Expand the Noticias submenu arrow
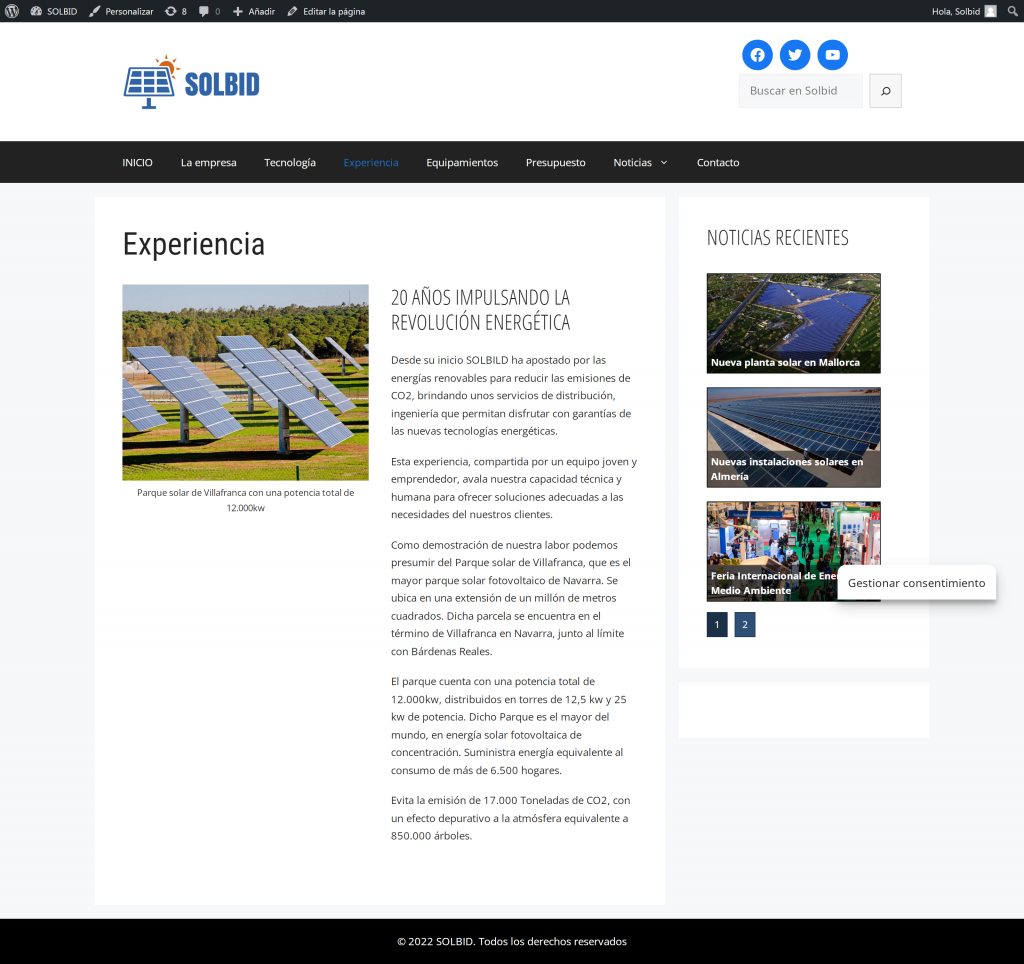1024x964 pixels. coord(664,163)
